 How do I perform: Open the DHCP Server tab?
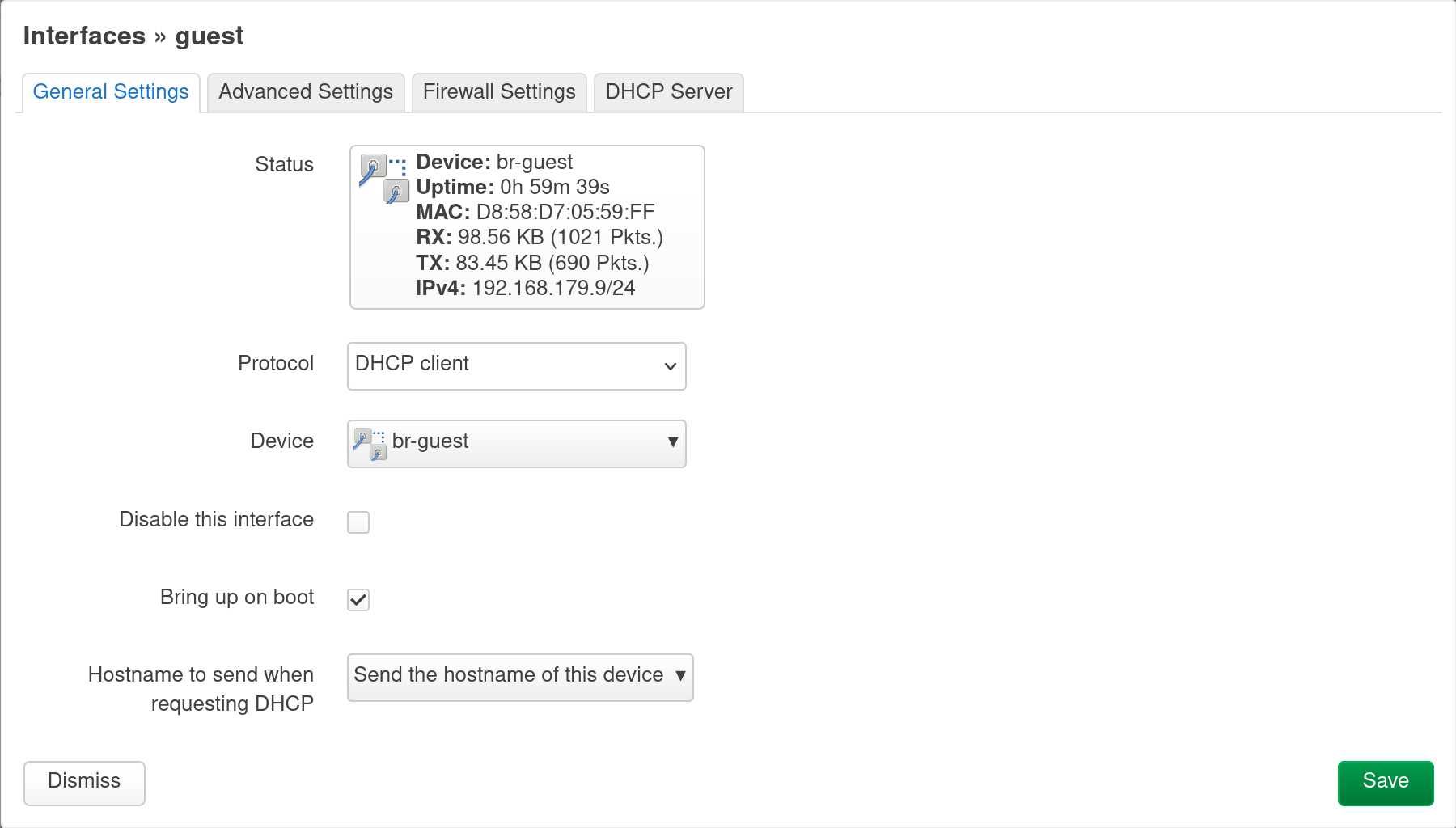click(x=668, y=91)
